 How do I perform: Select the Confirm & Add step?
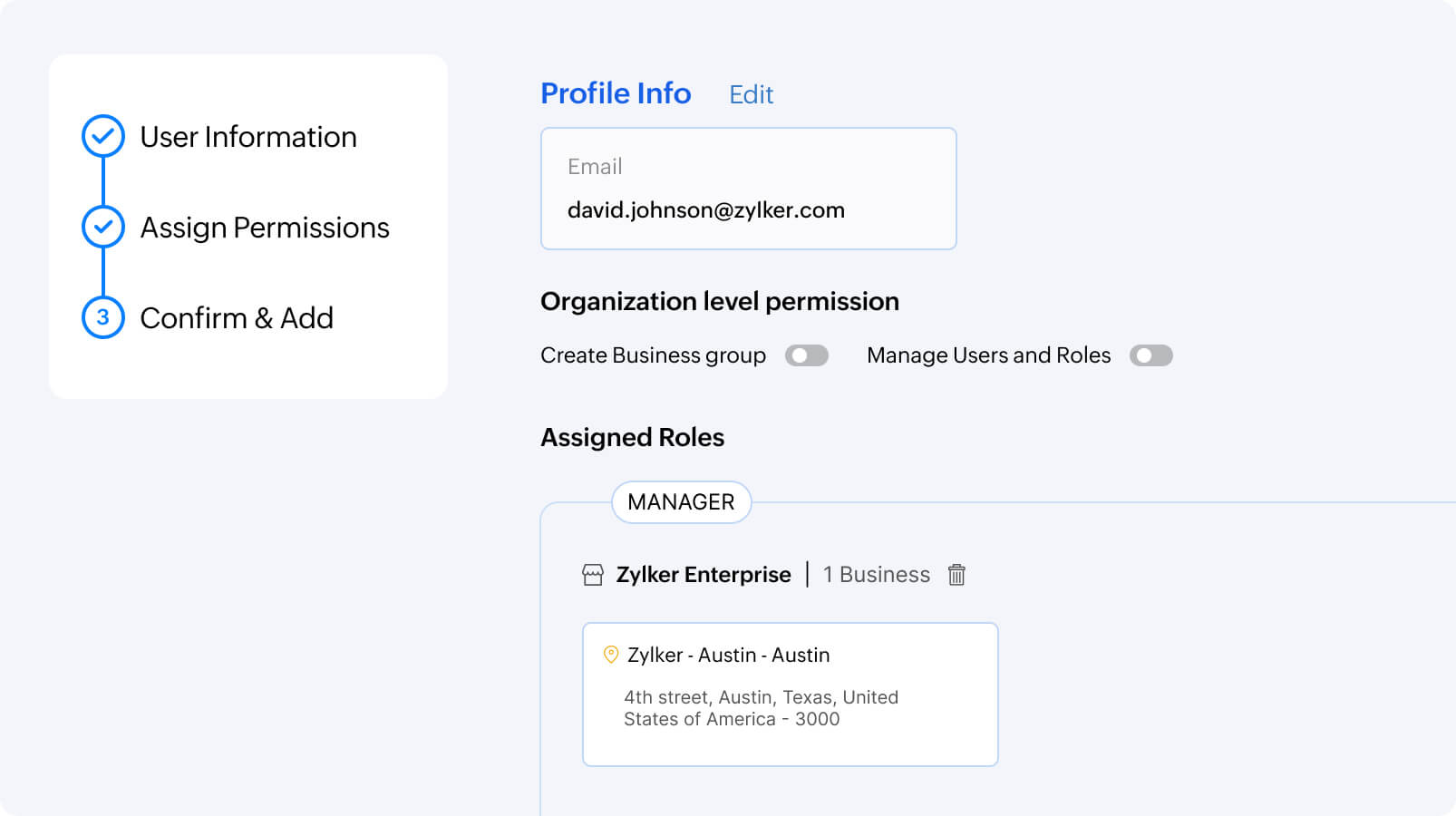237,318
